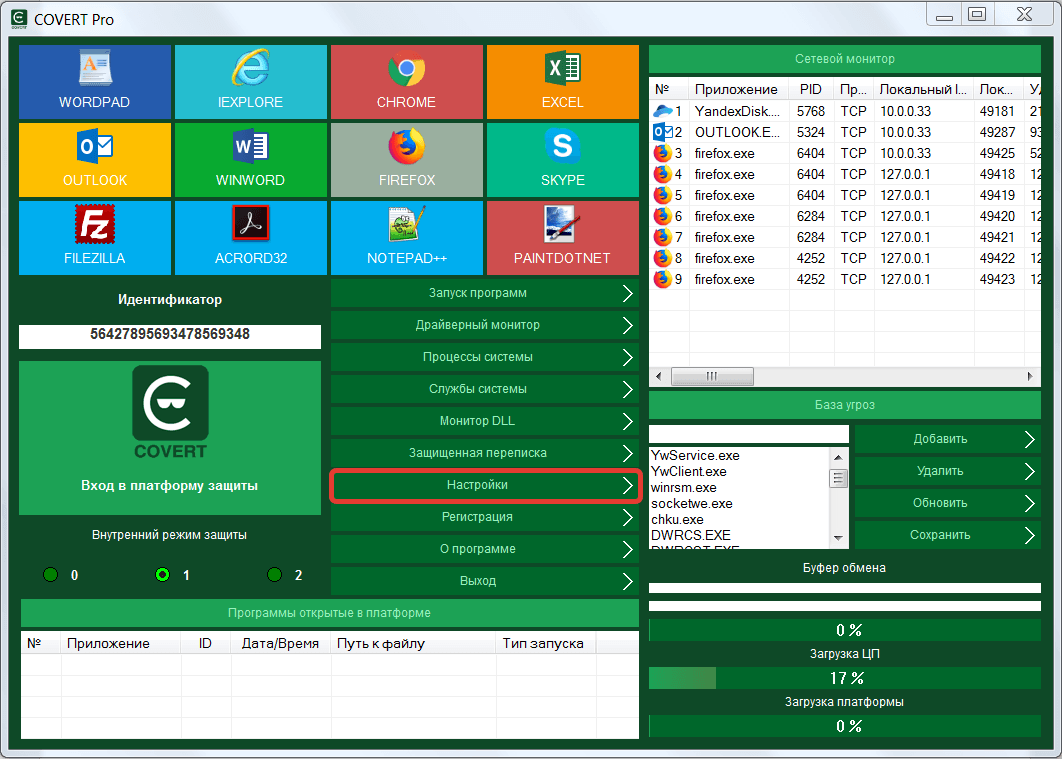The image size is (1062, 759).
Task: Open Службы системы menu item
Action: 485,389
